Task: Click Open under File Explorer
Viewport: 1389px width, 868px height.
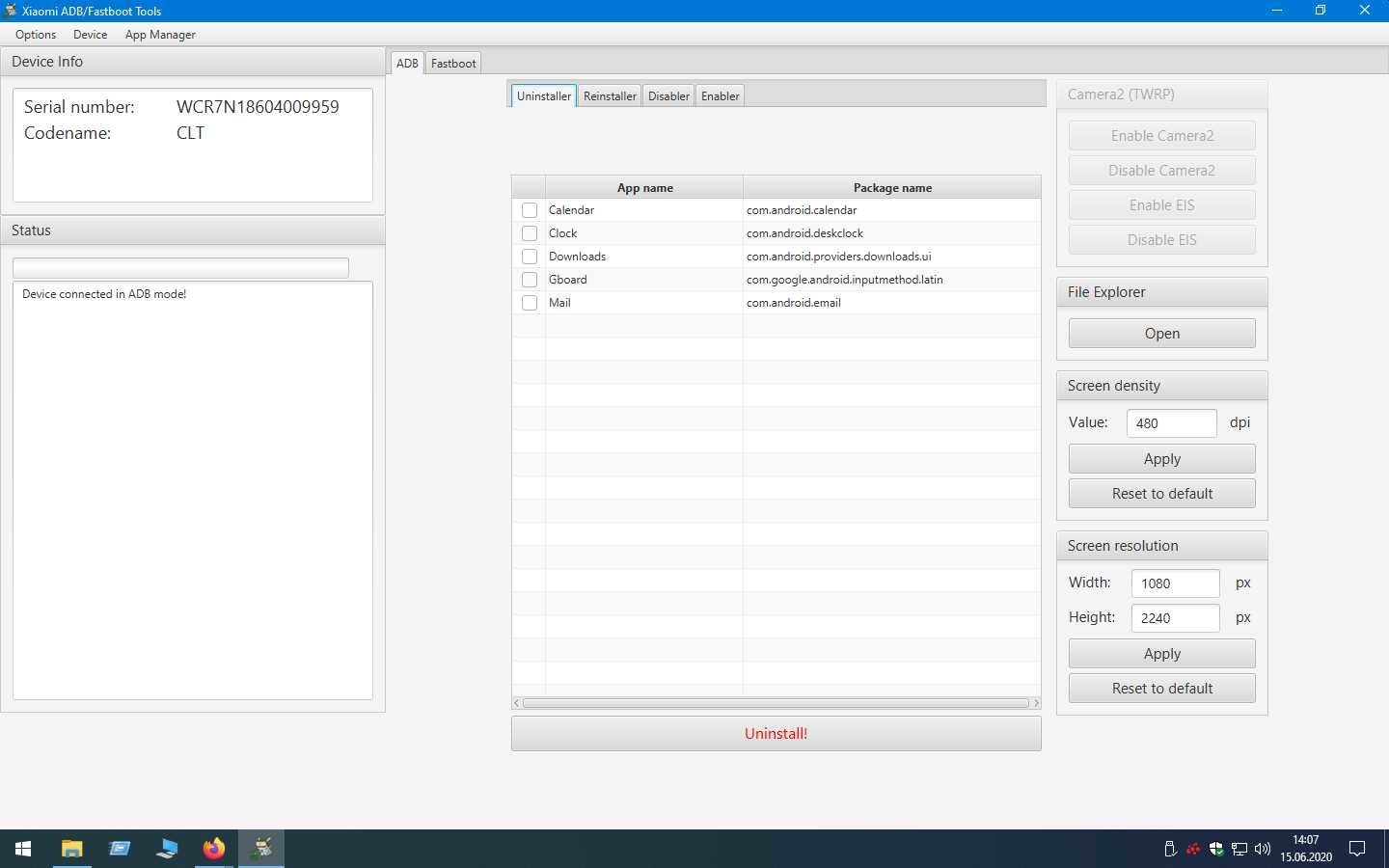Action: click(x=1162, y=333)
